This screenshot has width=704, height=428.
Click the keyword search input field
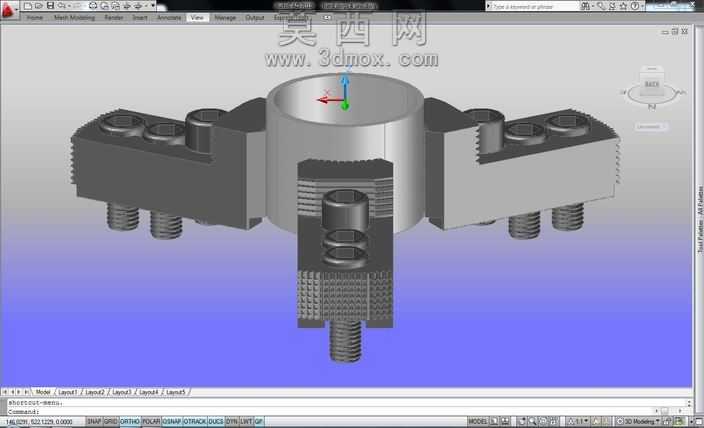click(x=534, y=6)
